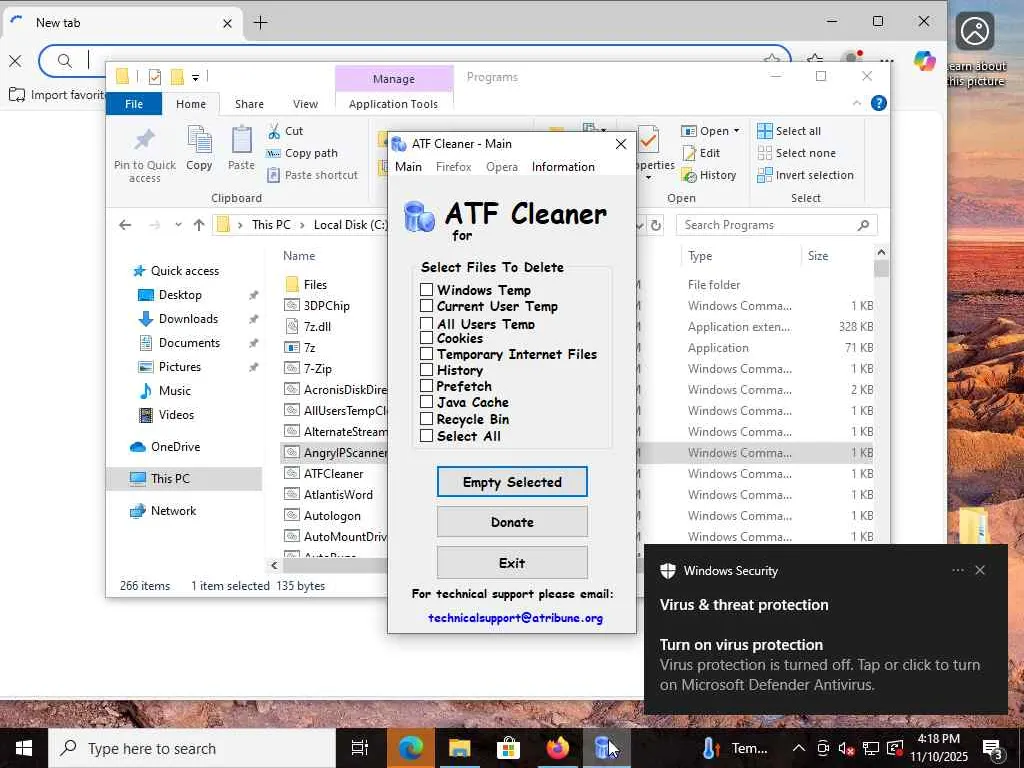The width and height of the screenshot is (1024, 768).
Task: Go back with Explorer back arrow
Action: point(125,225)
